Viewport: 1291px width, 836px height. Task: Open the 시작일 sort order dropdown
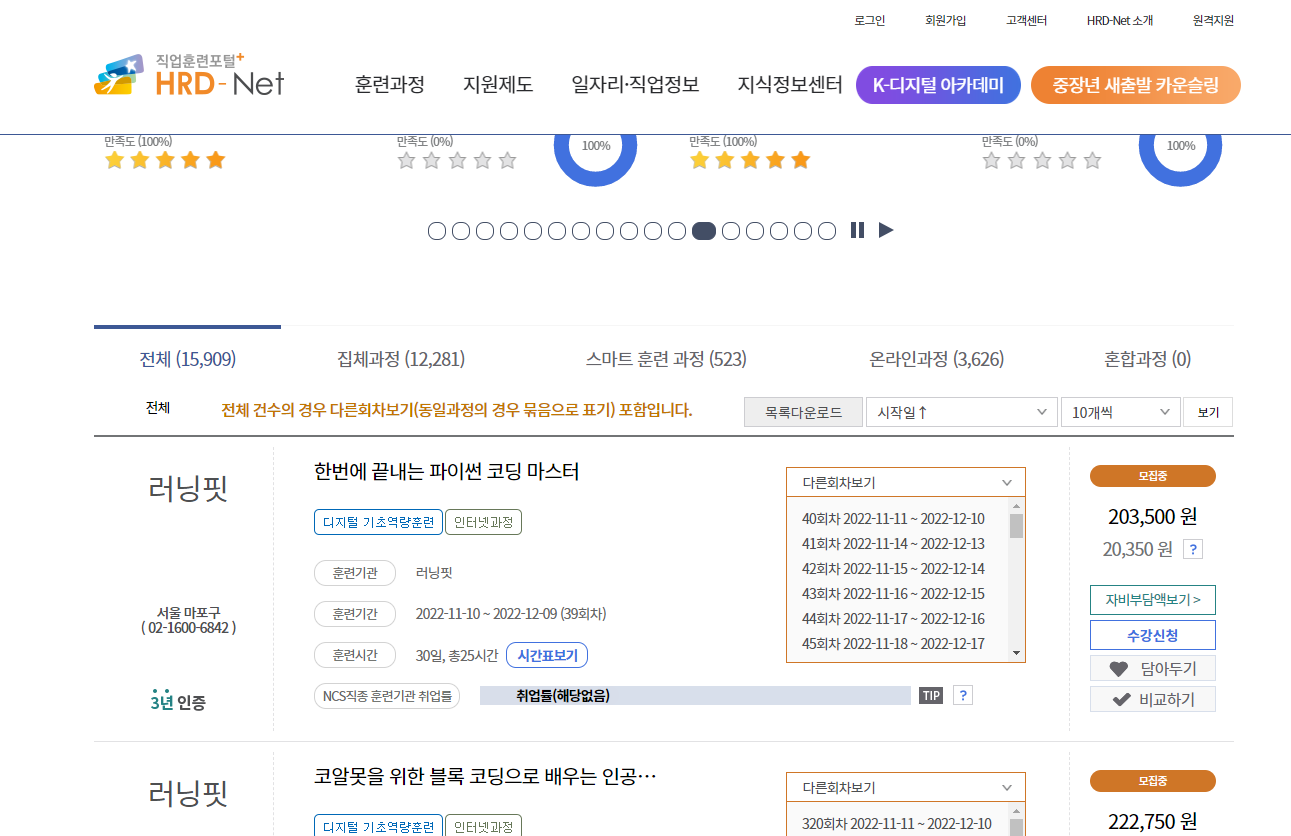(961, 412)
